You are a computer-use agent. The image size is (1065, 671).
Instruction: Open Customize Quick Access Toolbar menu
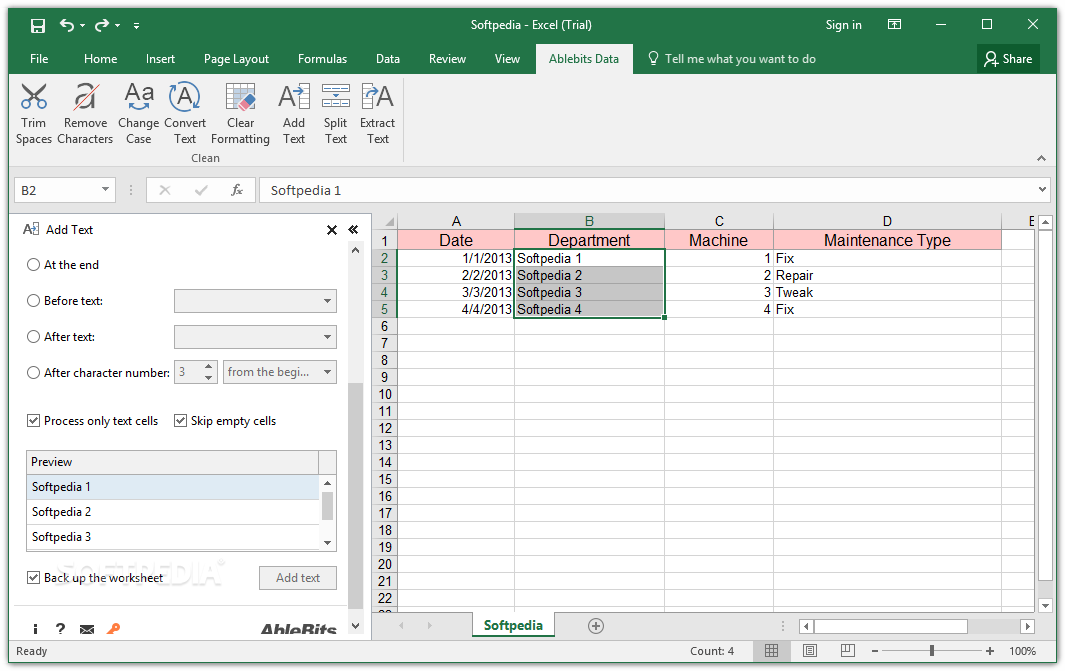pyautogui.click(x=137, y=26)
